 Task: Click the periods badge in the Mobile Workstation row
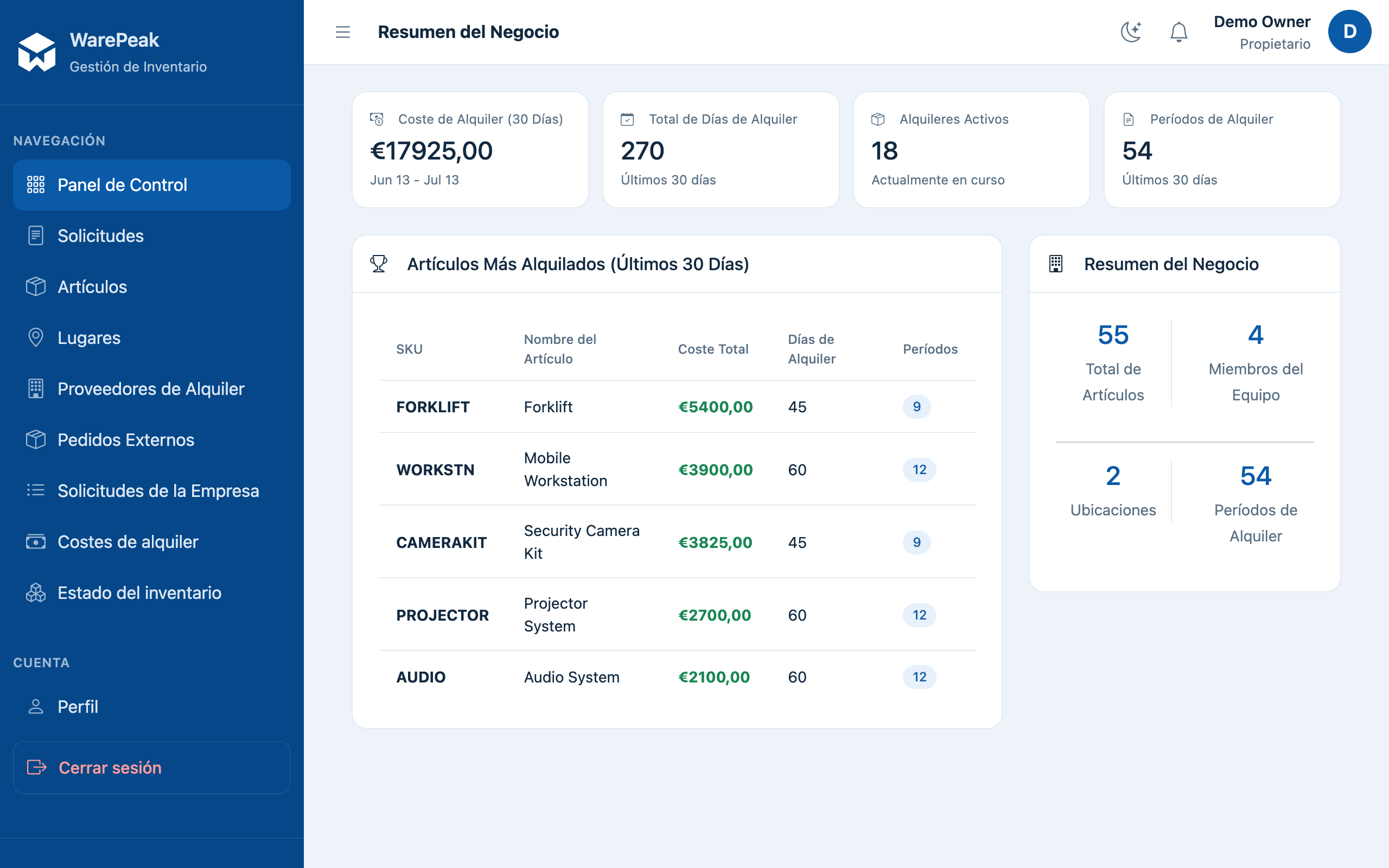920,470
